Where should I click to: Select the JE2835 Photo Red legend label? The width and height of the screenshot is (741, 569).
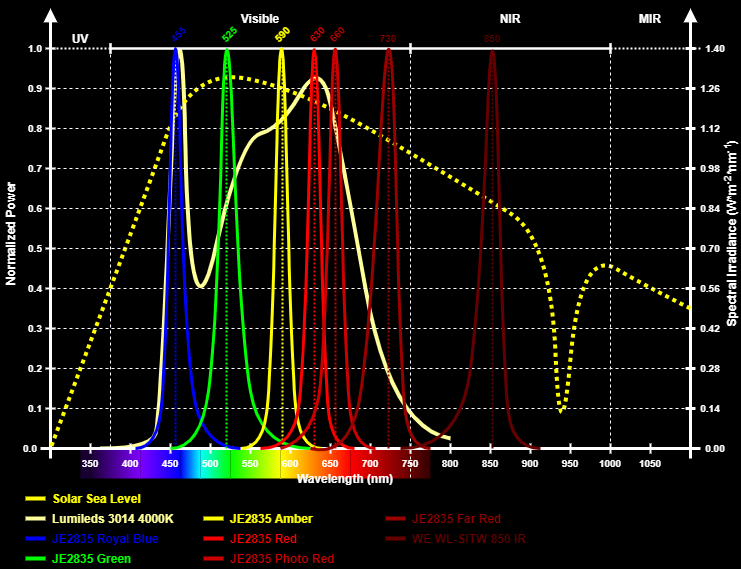click(x=282, y=559)
